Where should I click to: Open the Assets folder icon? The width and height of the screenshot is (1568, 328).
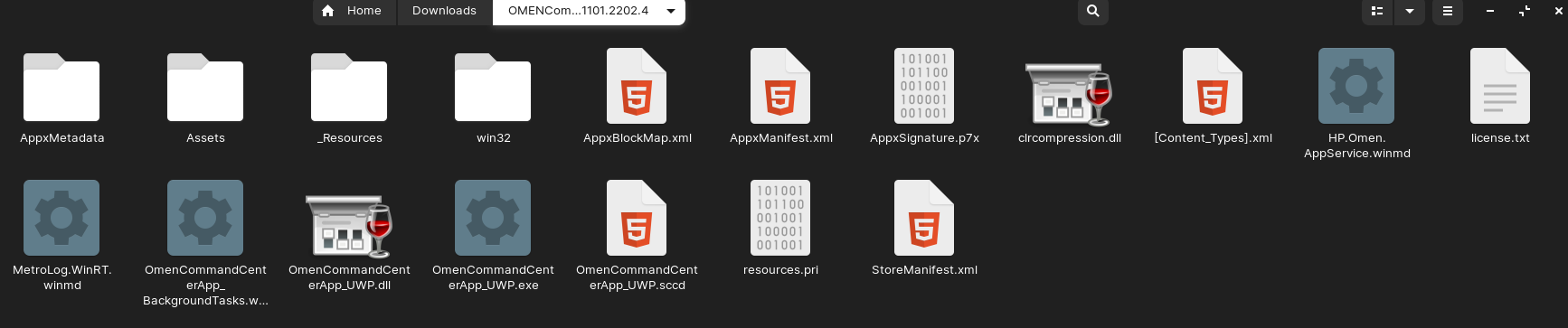tap(205, 87)
